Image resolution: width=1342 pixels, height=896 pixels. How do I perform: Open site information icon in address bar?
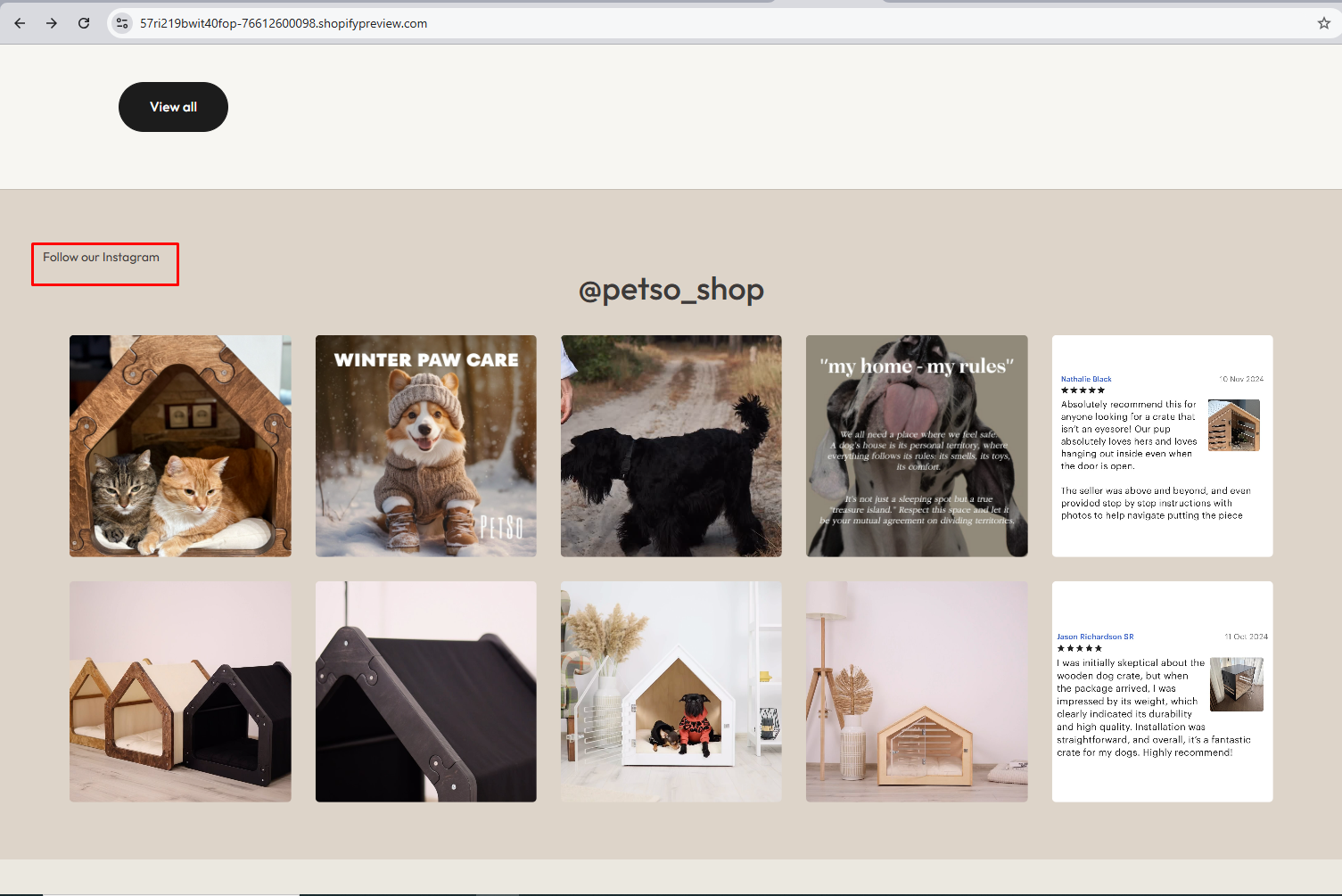pyautogui.click(x=122, y=23)
